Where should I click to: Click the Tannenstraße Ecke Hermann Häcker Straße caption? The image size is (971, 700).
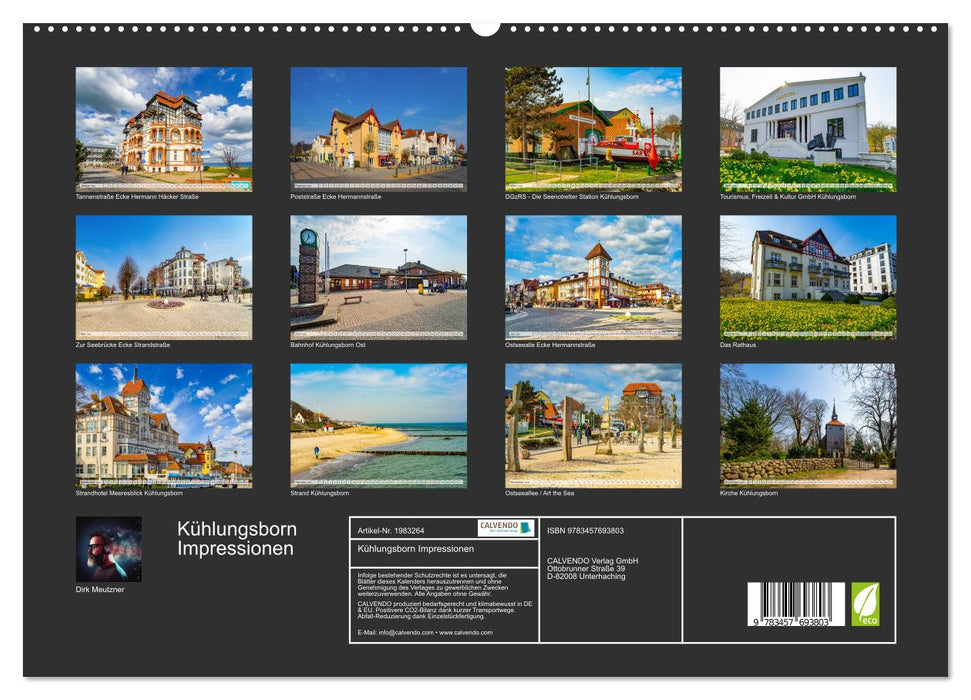tap(135, 197)
